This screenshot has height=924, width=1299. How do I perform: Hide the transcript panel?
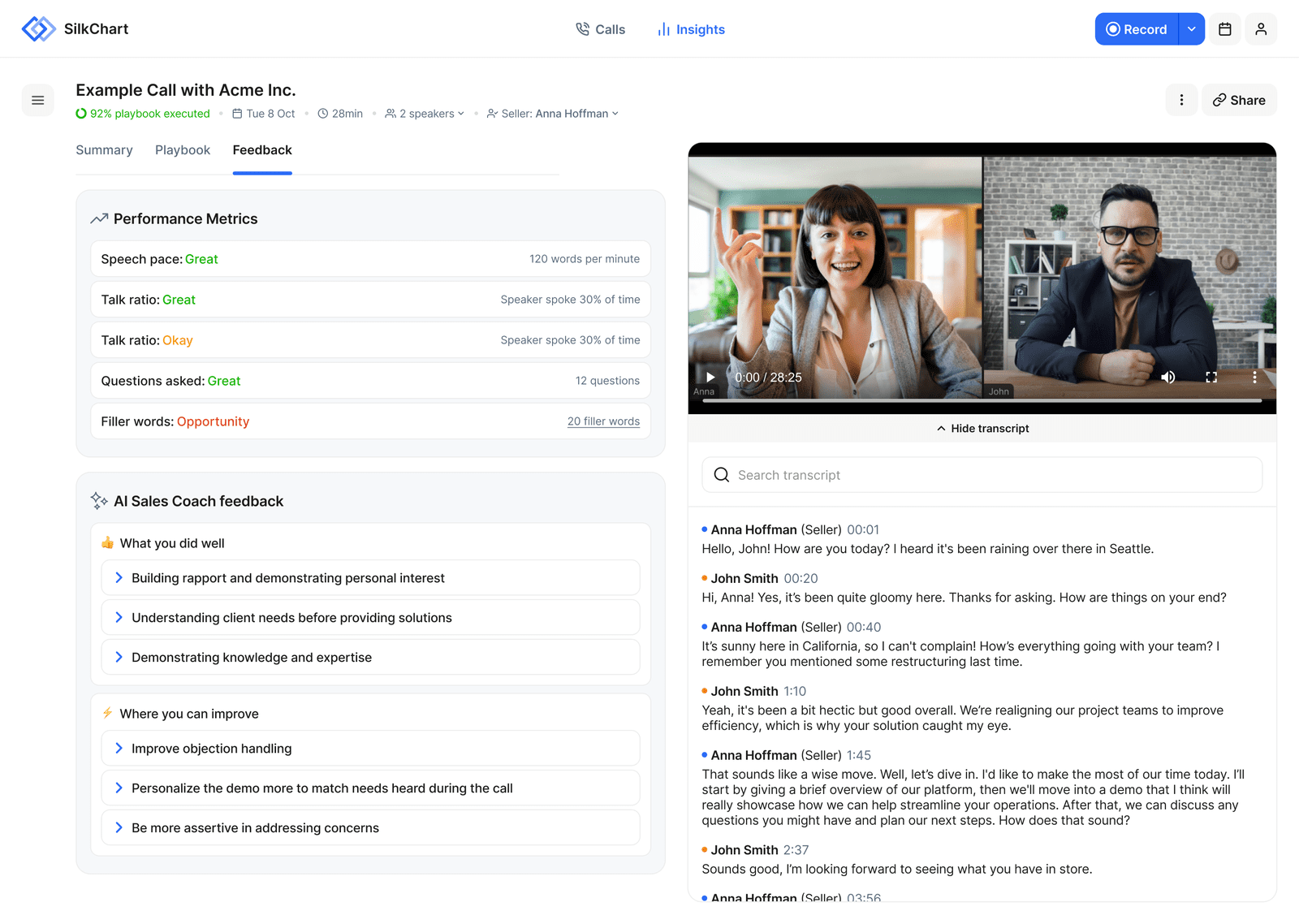[982, 429]
